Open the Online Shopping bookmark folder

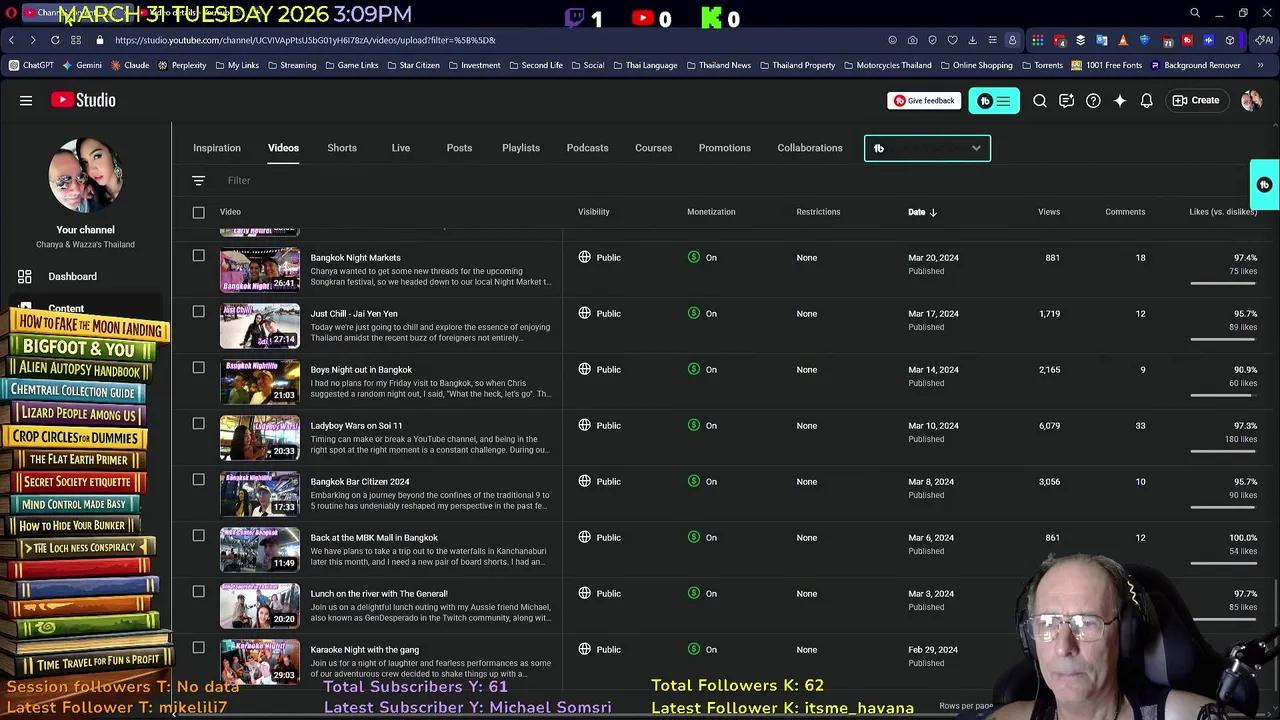click(x=976, y=65)
